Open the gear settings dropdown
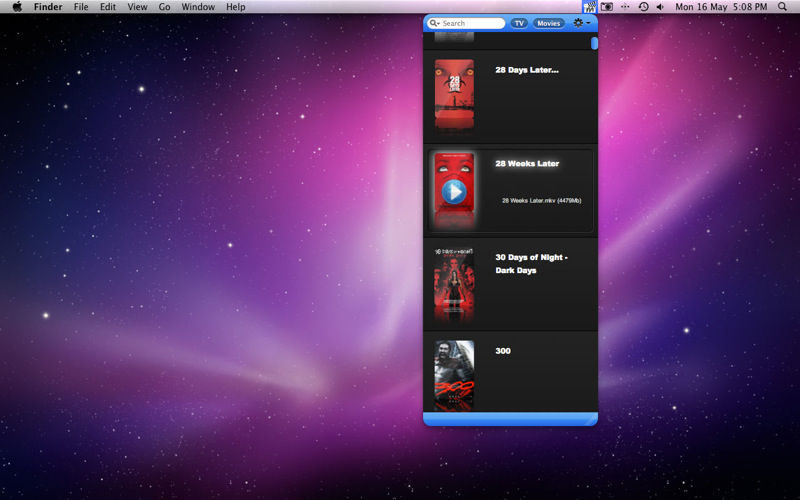Screen dimensions: 800x500 pyautogui.click(x=581, y=23)
